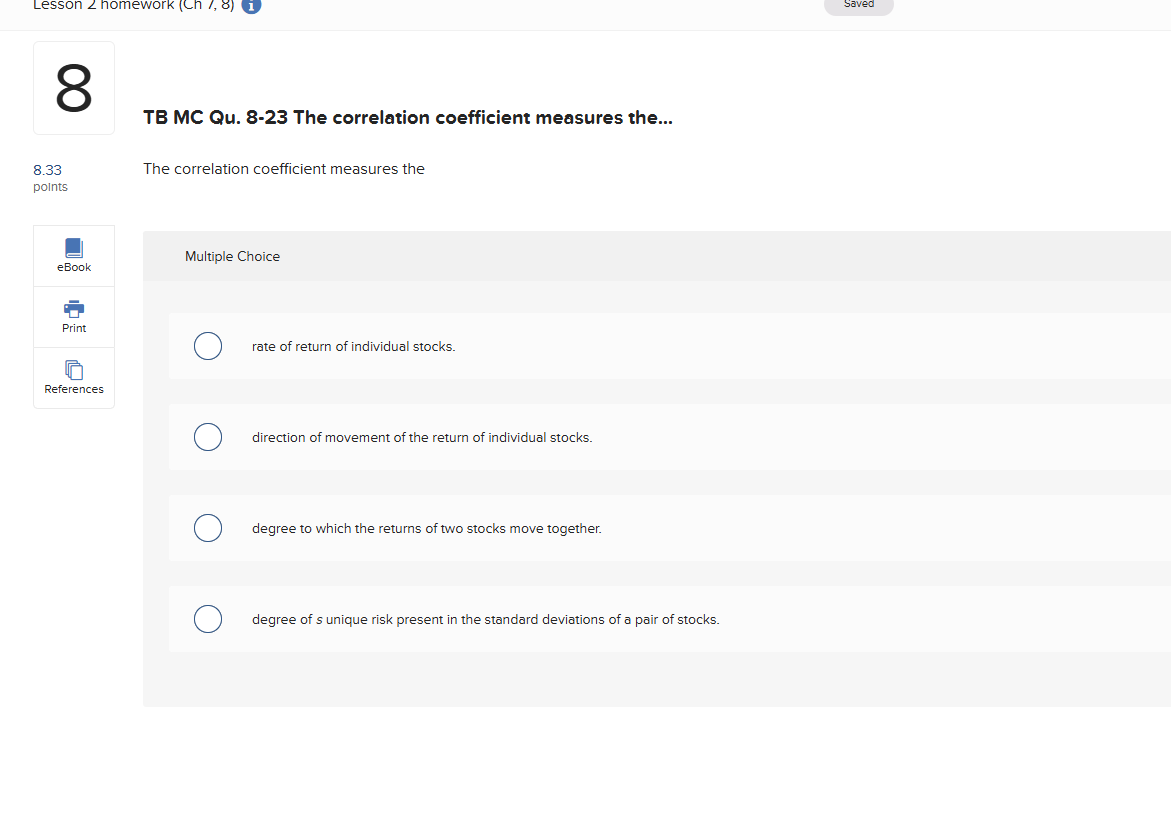Open the eBook by clicking its book icon
The height and width of the screenshot is (831, 1171).
click(73, 249)
